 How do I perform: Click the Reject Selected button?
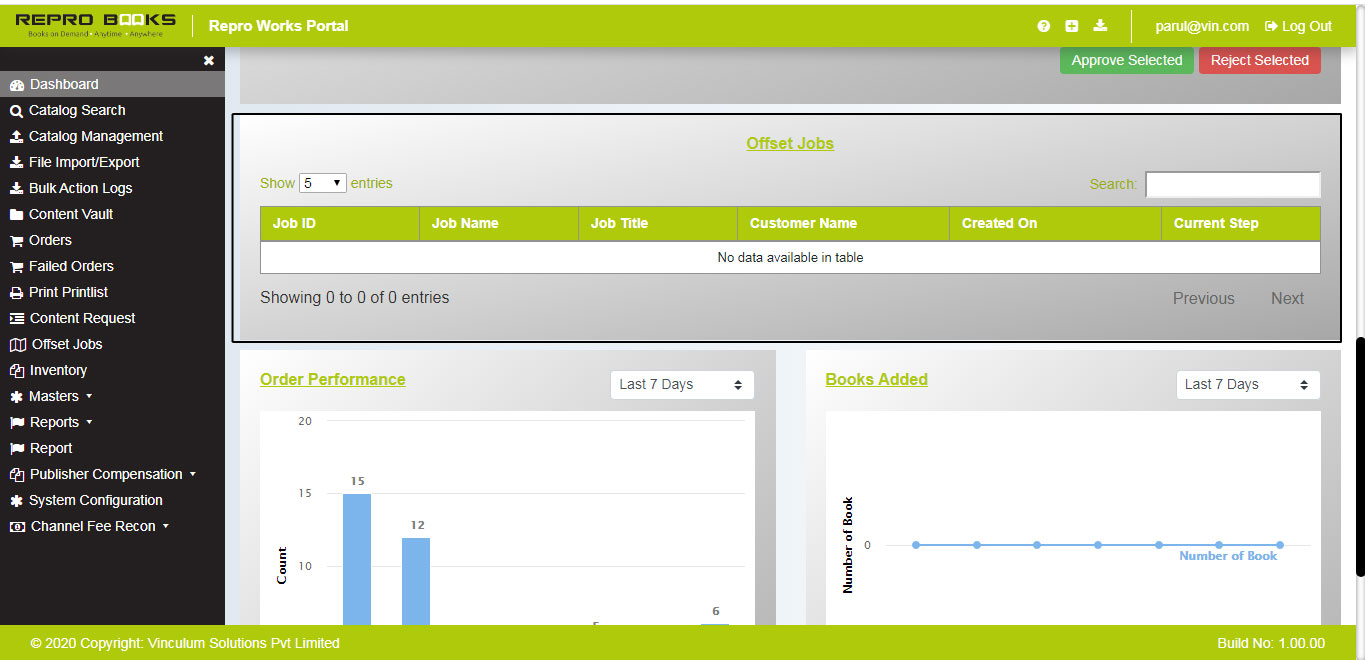pyautogui.click(x=1259, y=60)
